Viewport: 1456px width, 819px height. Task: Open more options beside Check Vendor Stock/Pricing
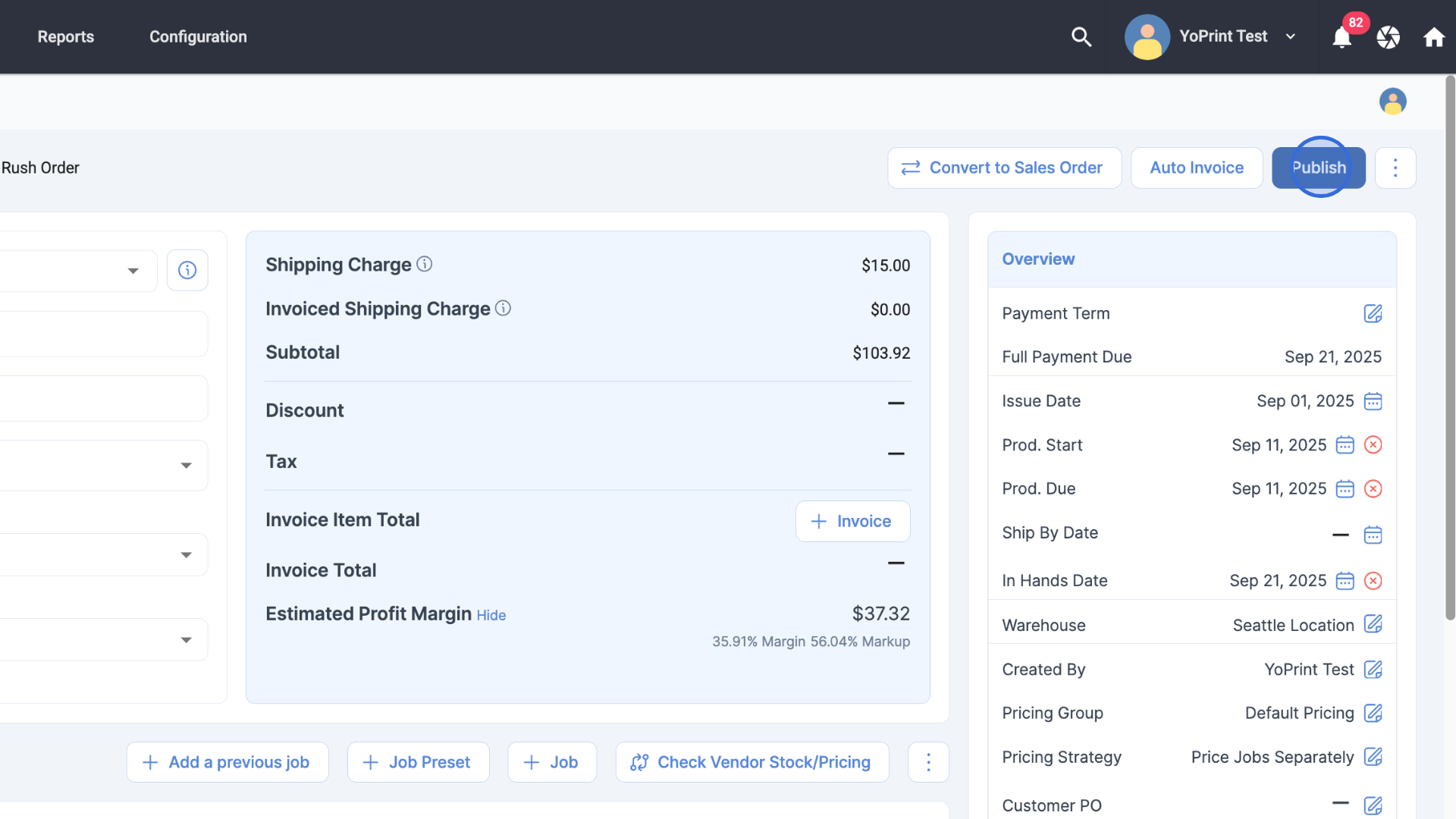928,762
